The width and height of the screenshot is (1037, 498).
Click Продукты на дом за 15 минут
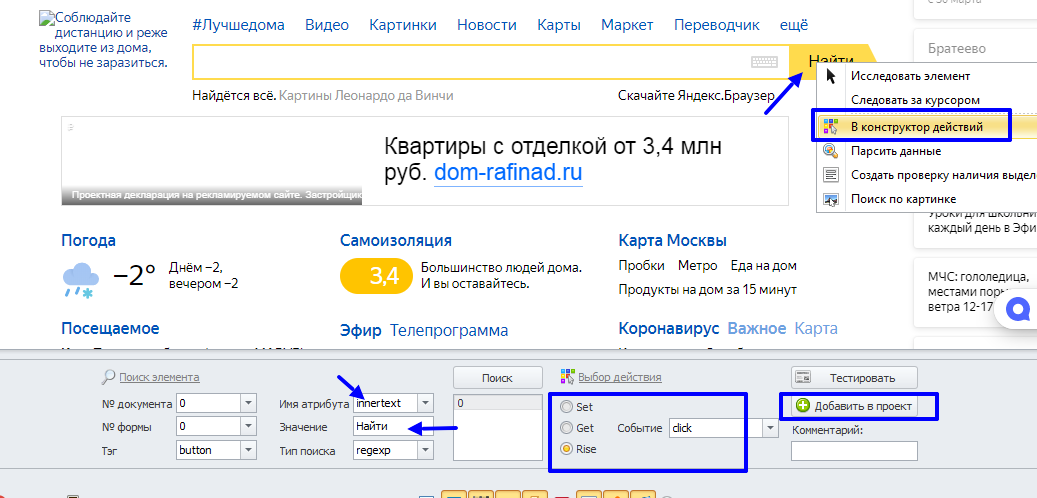point(708,290)
